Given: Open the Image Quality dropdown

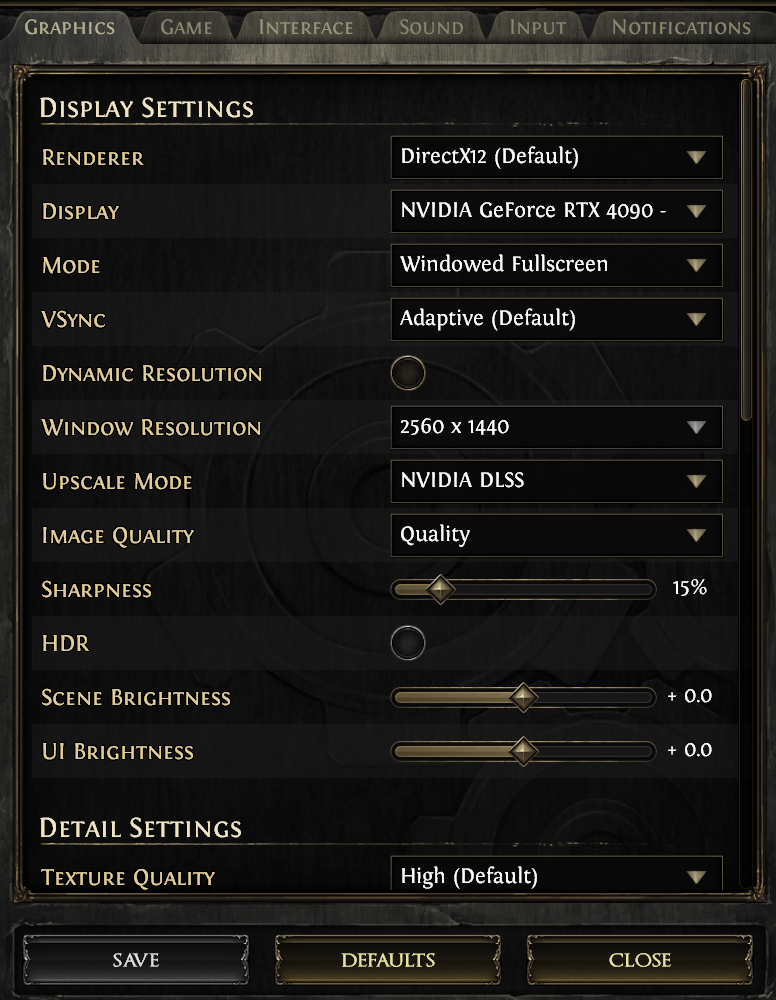Looking at the screenshot, I should [556, 535].
